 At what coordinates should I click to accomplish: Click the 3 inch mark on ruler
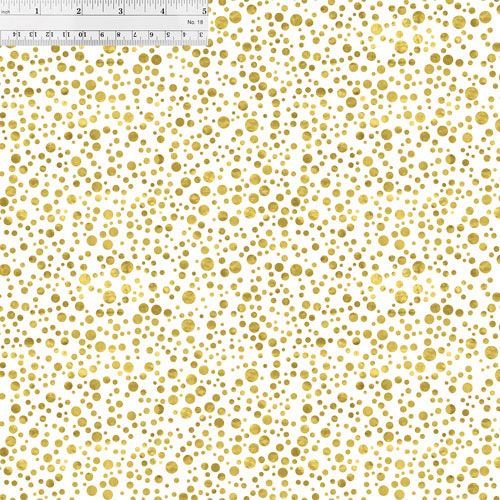(120, 11)
